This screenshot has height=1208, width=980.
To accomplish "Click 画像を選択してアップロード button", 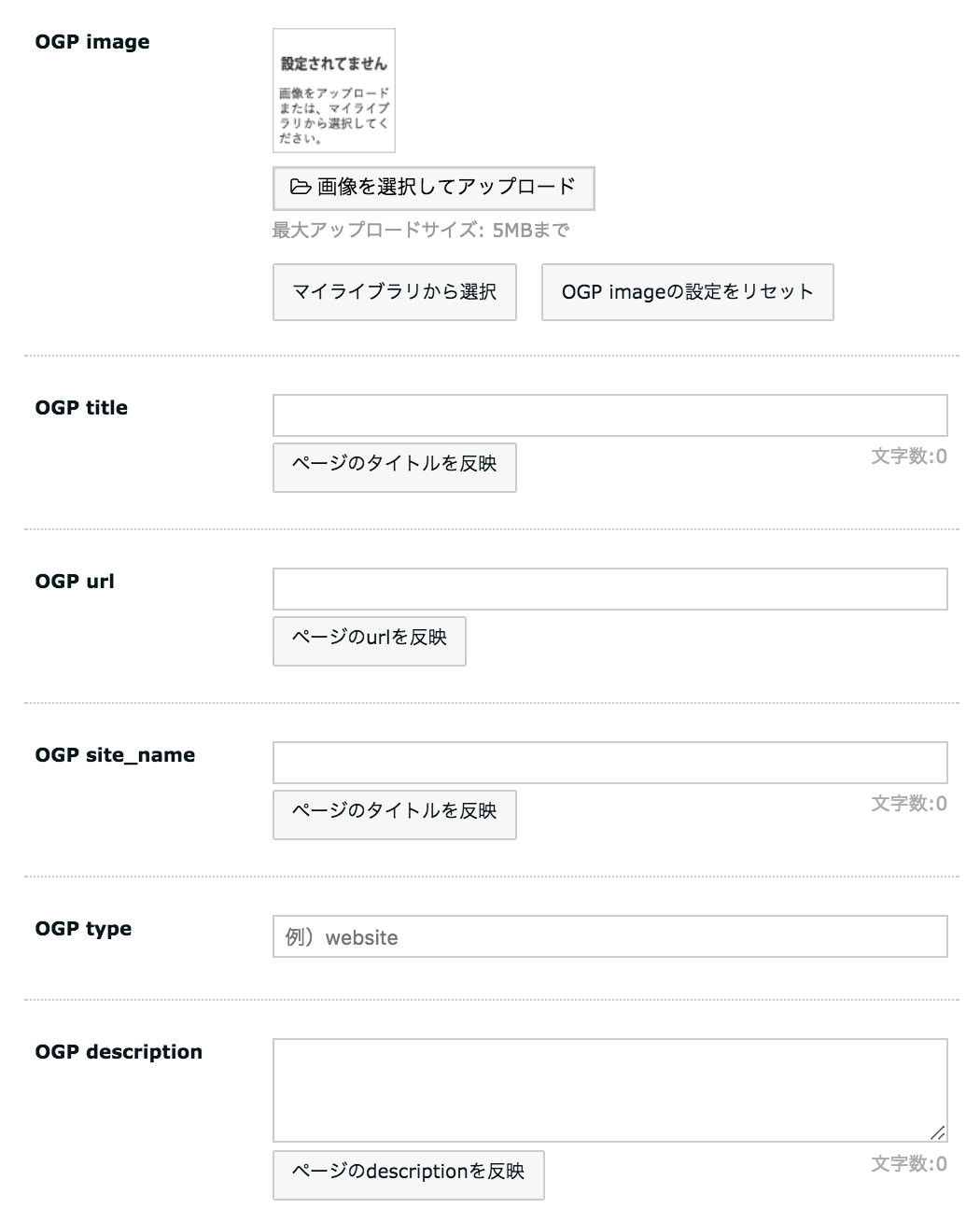I will click(x=433, y=189).
